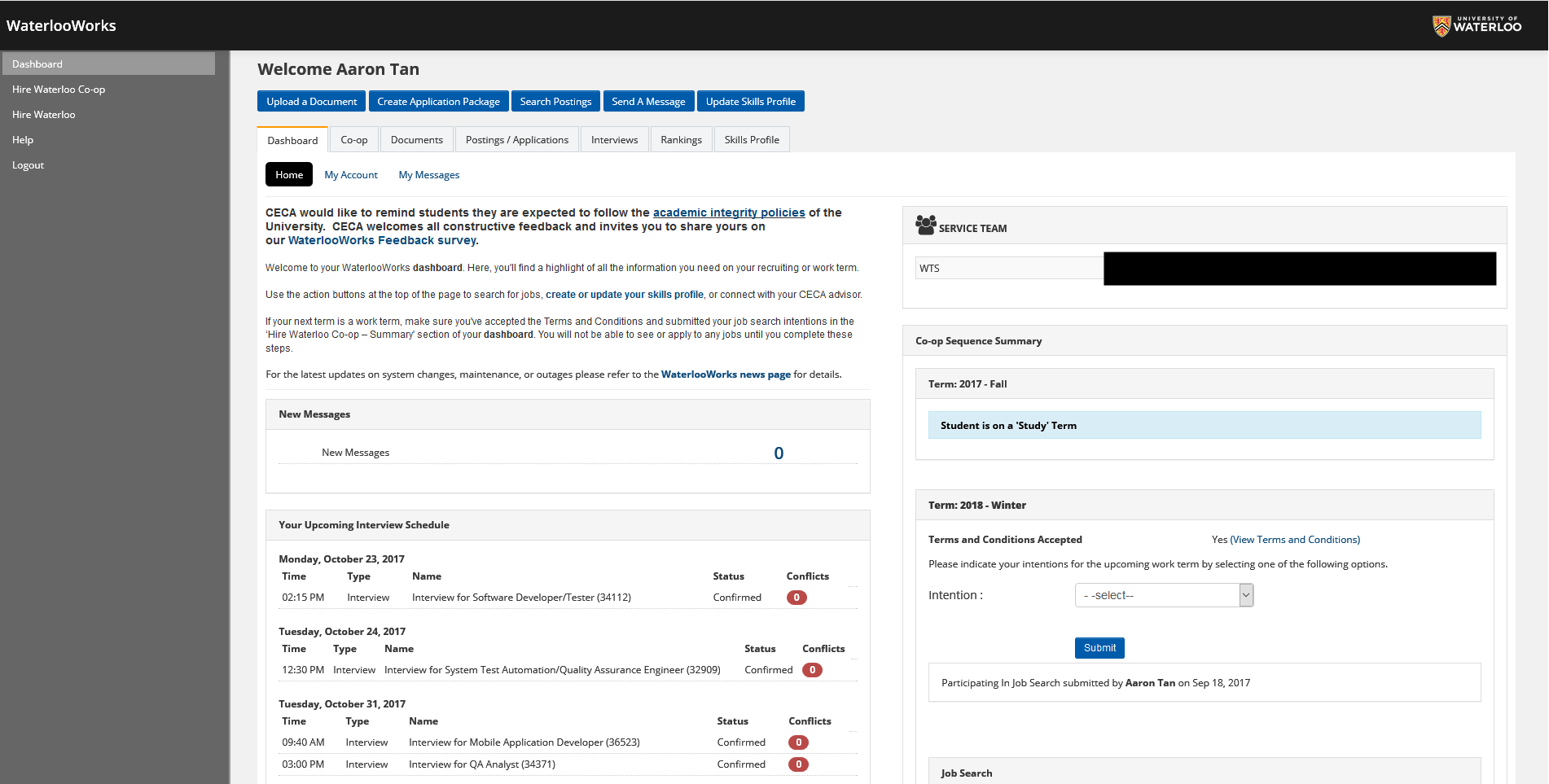This screenshot has width=1549, height=784.
Task: Click the 'Term: 2018 - Winter' heading
Action: pyautogui.click(x=977, y=506)
